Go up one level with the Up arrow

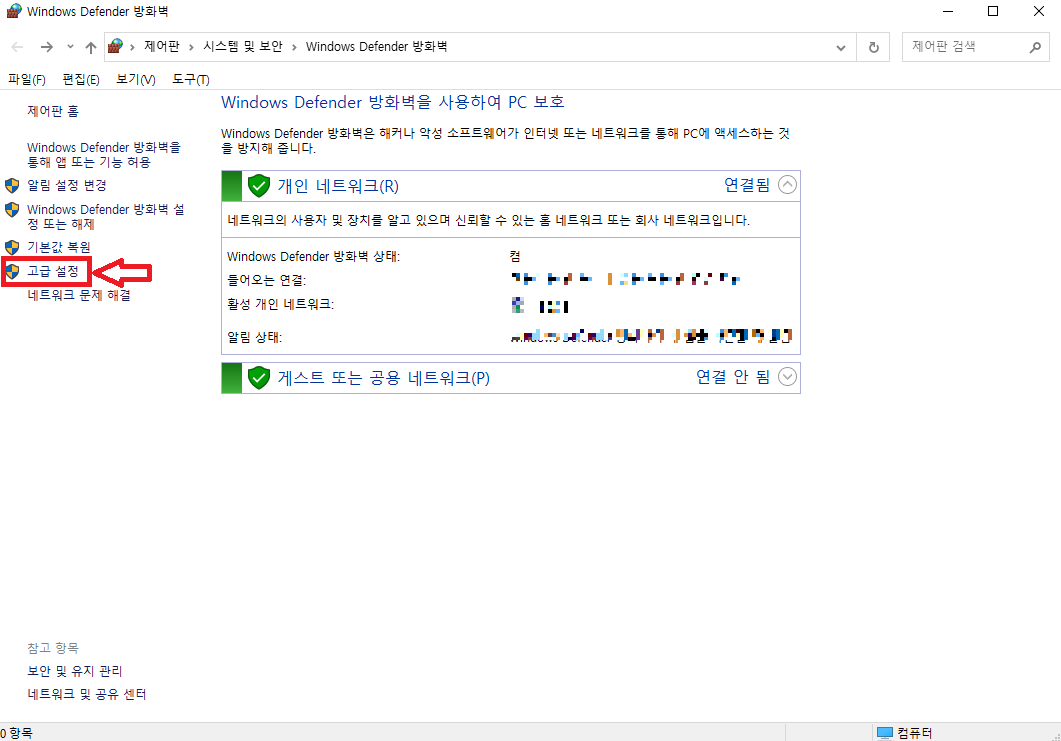91,47
